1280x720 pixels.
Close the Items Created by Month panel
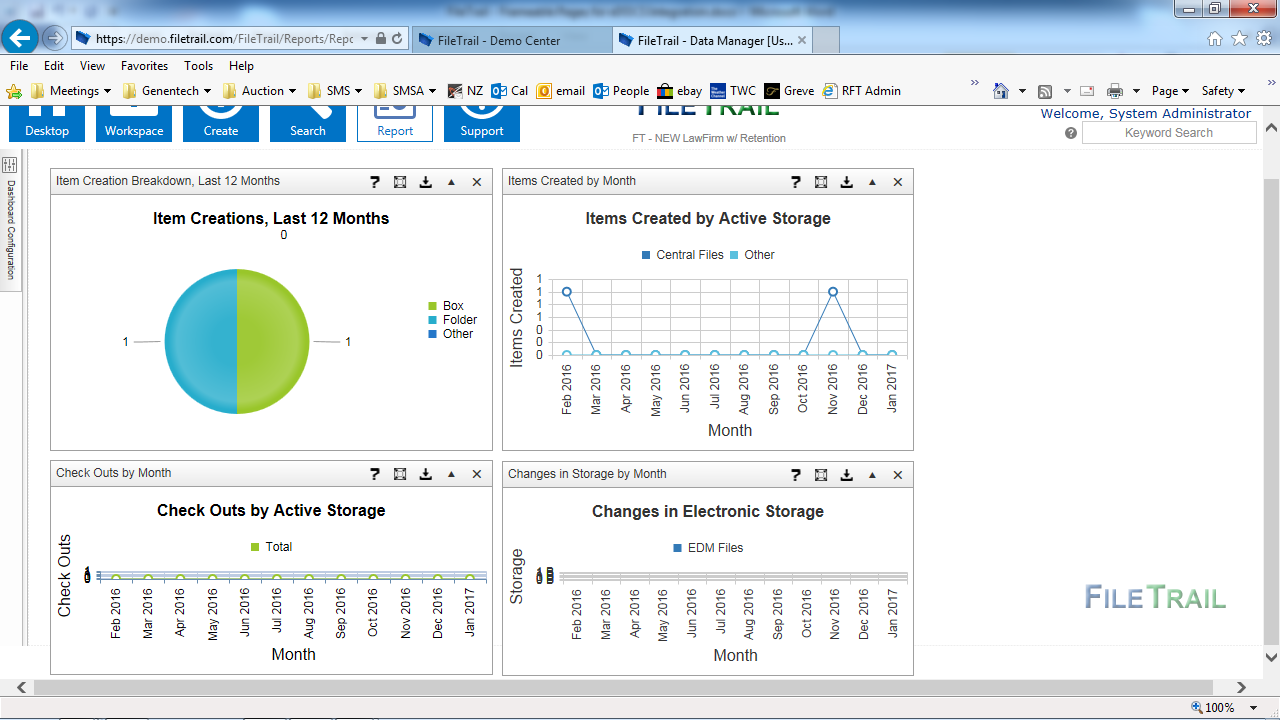click(x=898, y=182)
